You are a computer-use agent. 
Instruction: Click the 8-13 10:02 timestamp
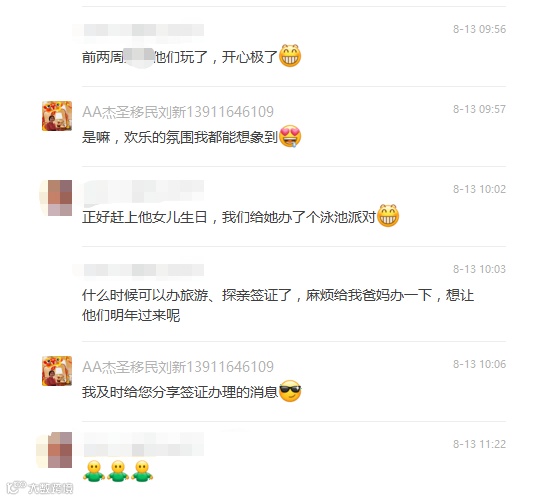click(479, 189)
